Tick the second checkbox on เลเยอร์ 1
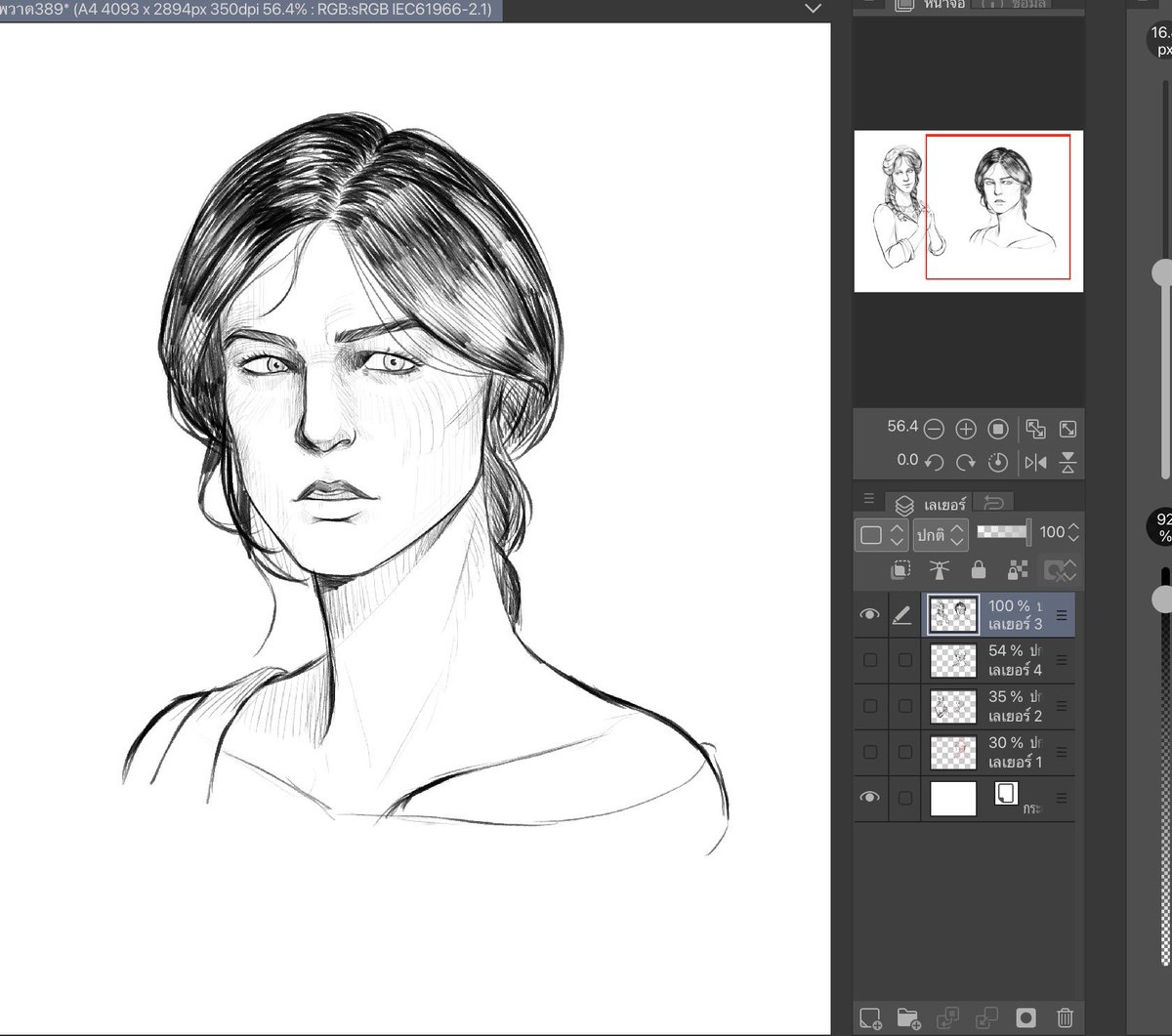The image size is (1172, 1036). tap(905, 752)
